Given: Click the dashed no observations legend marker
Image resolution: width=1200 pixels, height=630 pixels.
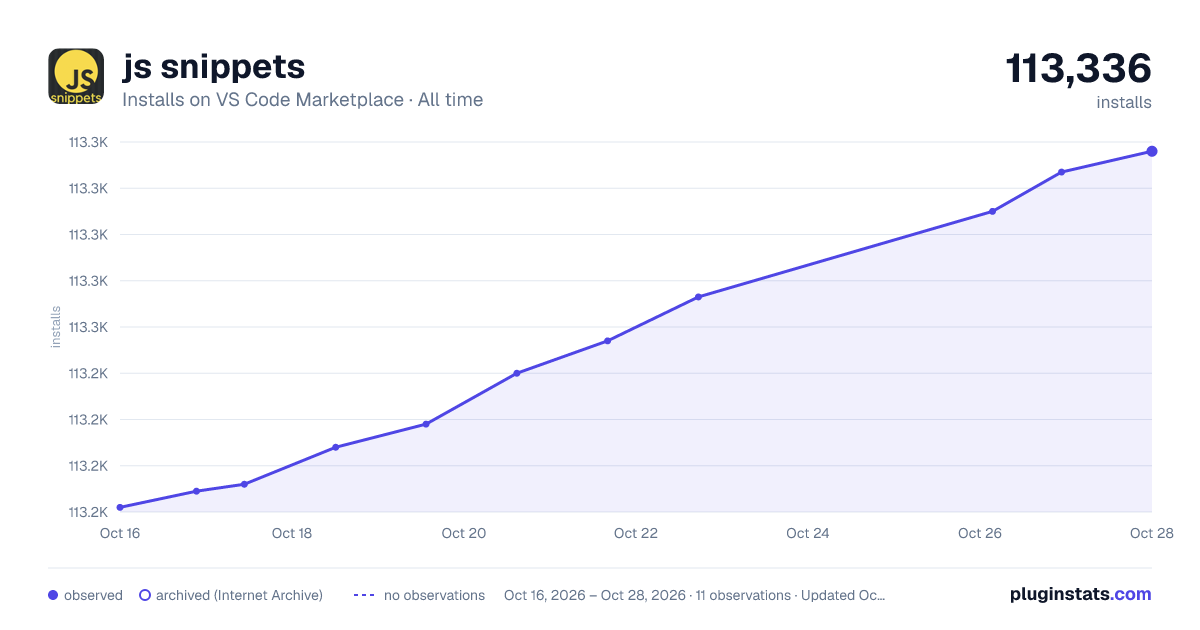Looking at the screenshot, I should 364,595.
